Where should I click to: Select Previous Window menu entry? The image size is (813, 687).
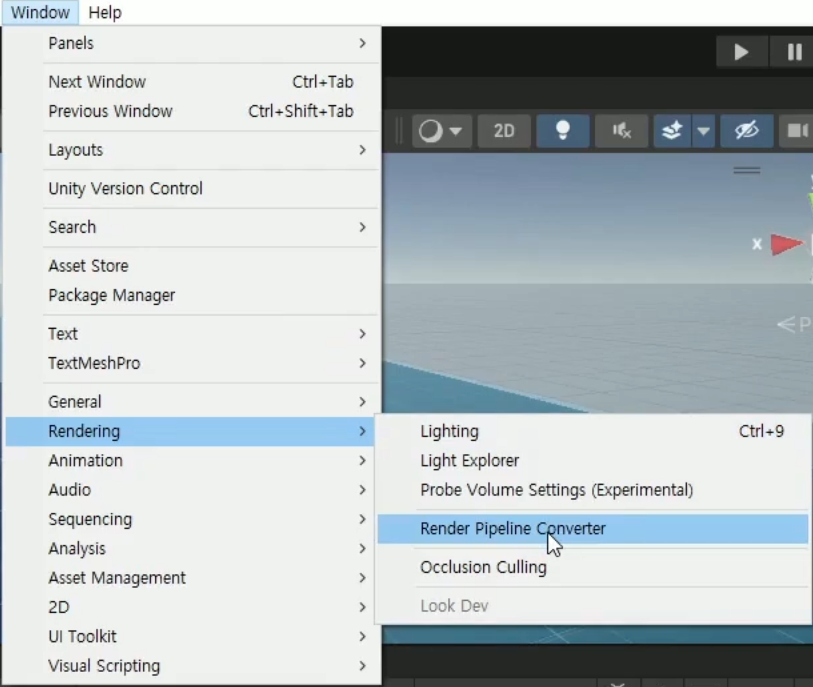click(x=193, y=111)
